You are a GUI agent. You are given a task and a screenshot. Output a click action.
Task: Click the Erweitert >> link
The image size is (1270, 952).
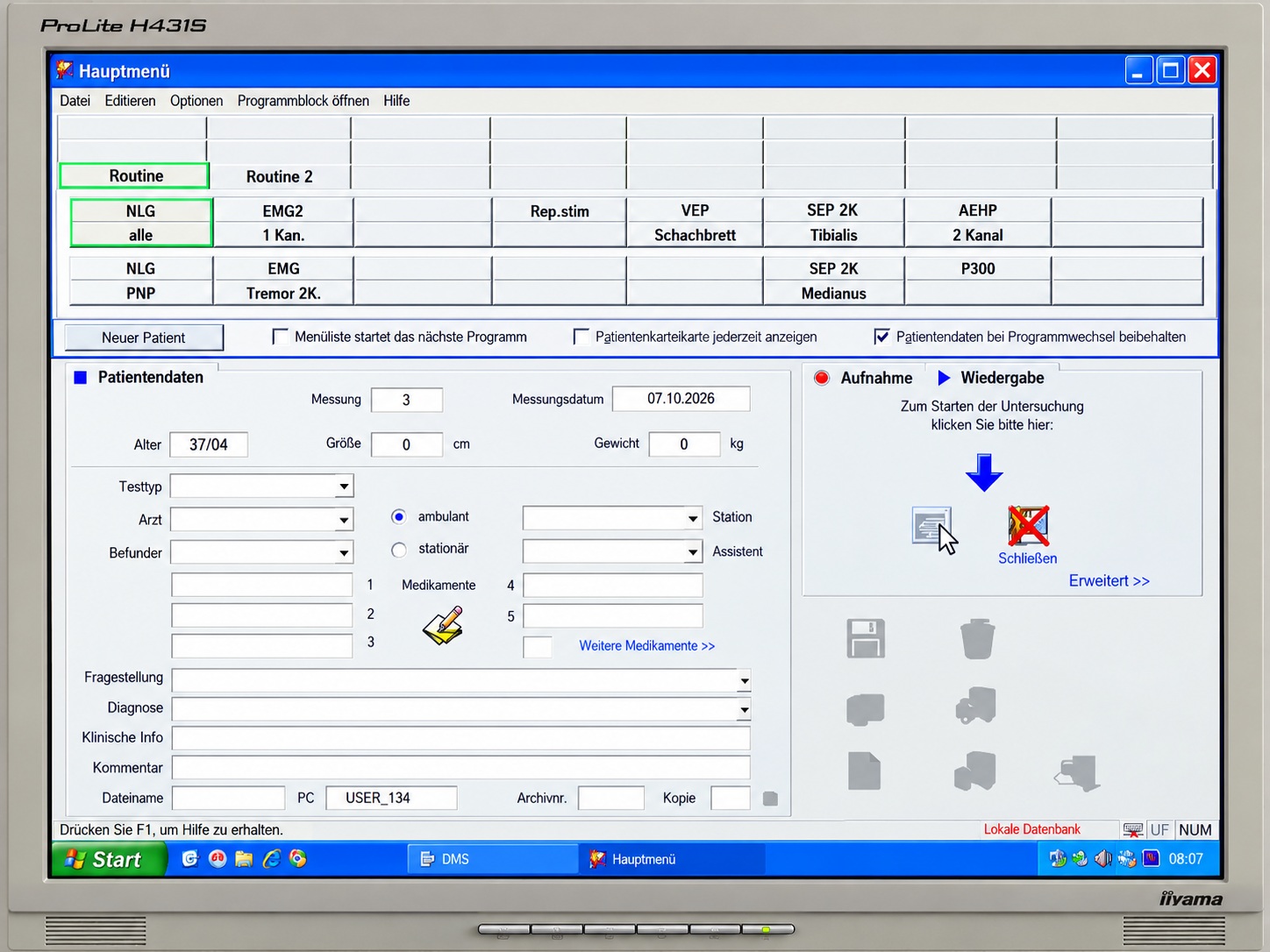1109,581
